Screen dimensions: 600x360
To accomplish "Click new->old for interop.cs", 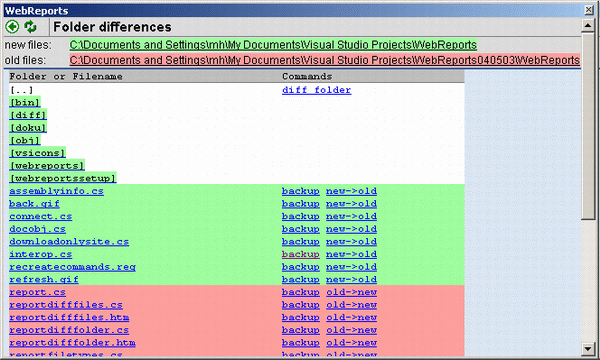I will (351, 254).
